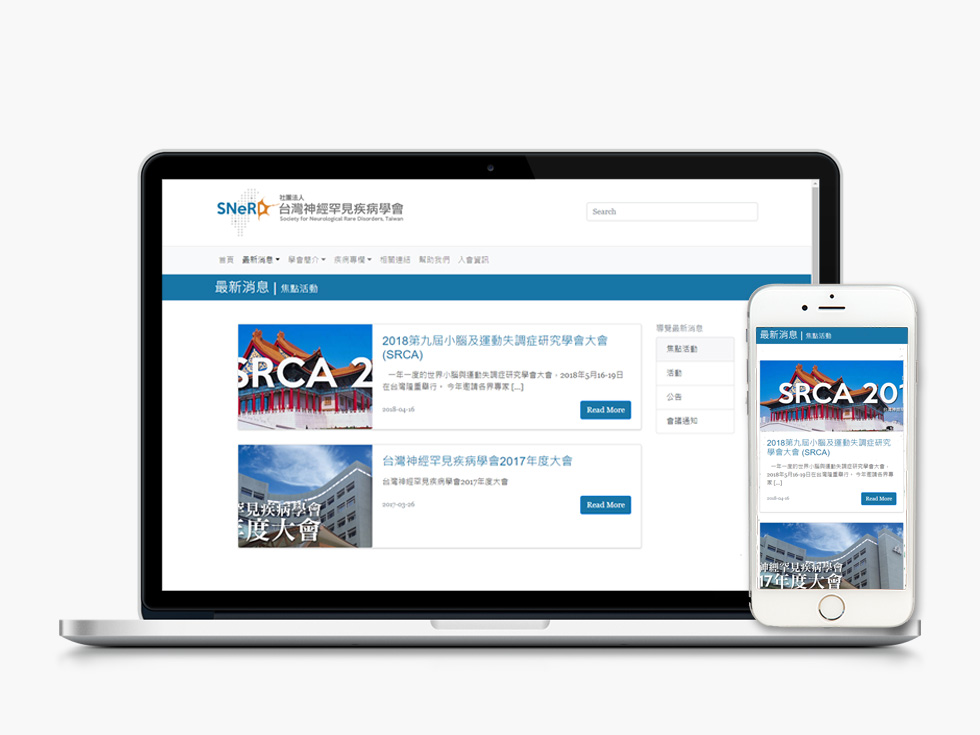Tap Read More on the phone screen
The height and width of the screenshot is (735, 980).
pos(878,498)
